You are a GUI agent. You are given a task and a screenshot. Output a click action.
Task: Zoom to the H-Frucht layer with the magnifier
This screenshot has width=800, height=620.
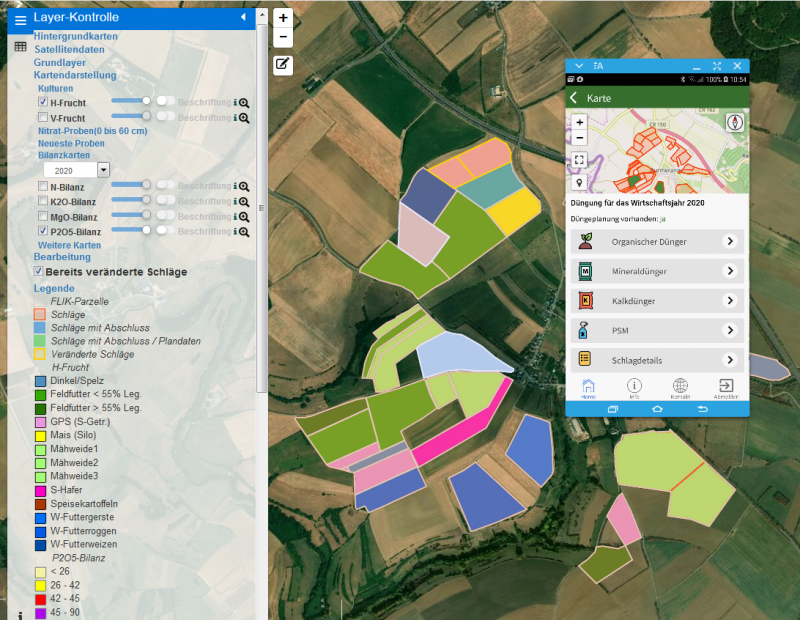click(x=243, y=102)
